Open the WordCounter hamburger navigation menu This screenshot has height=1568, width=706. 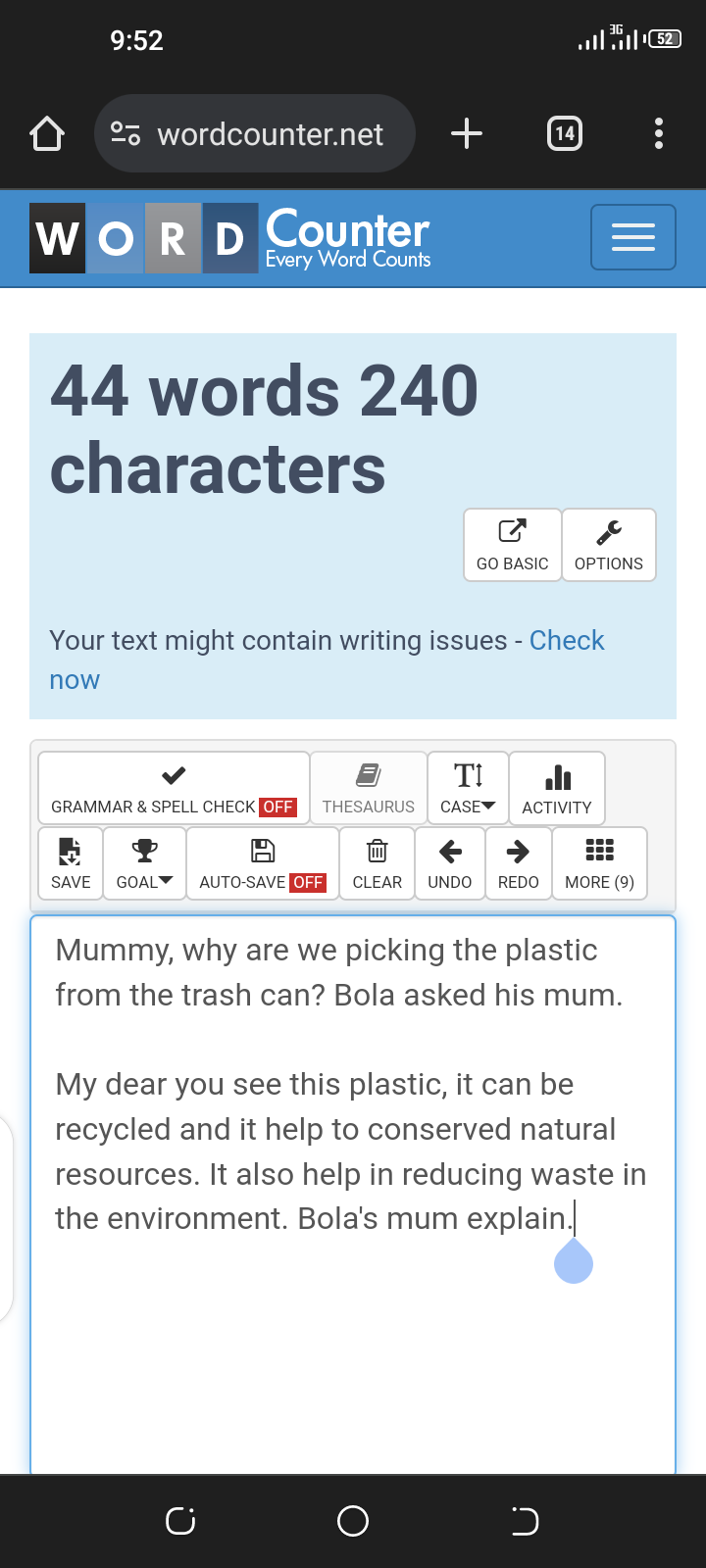pos(633,237)
